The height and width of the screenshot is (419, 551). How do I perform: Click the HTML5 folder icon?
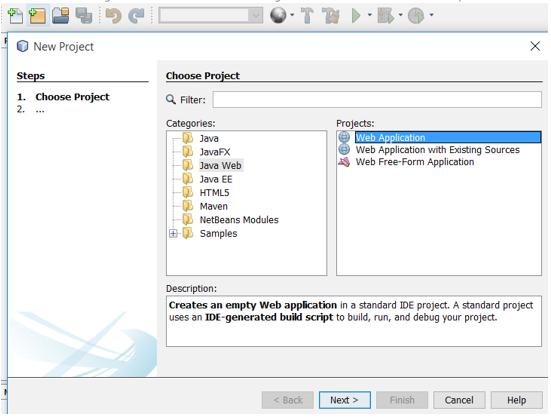click(x=188, y=192)
